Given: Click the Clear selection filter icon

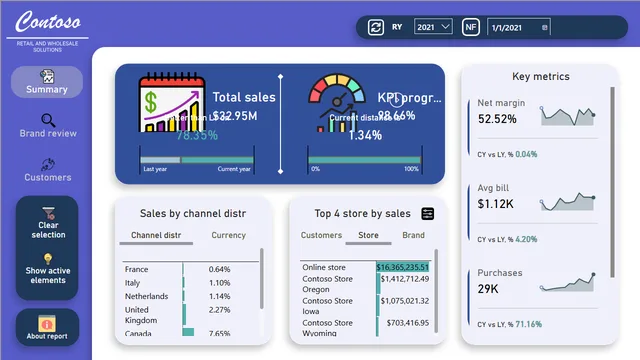Looking at the screenshot, I should 48,213.
